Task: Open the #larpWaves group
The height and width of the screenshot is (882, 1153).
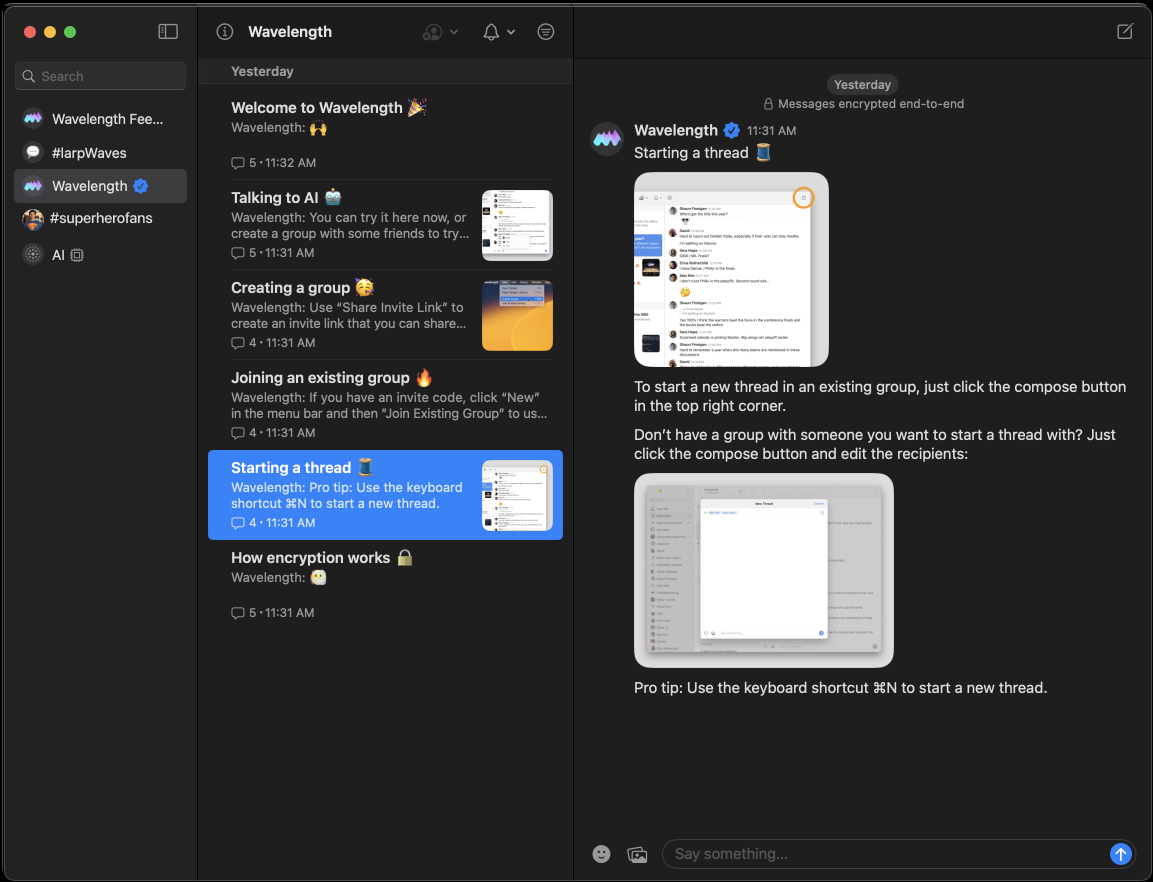Action: pos(101,152)
